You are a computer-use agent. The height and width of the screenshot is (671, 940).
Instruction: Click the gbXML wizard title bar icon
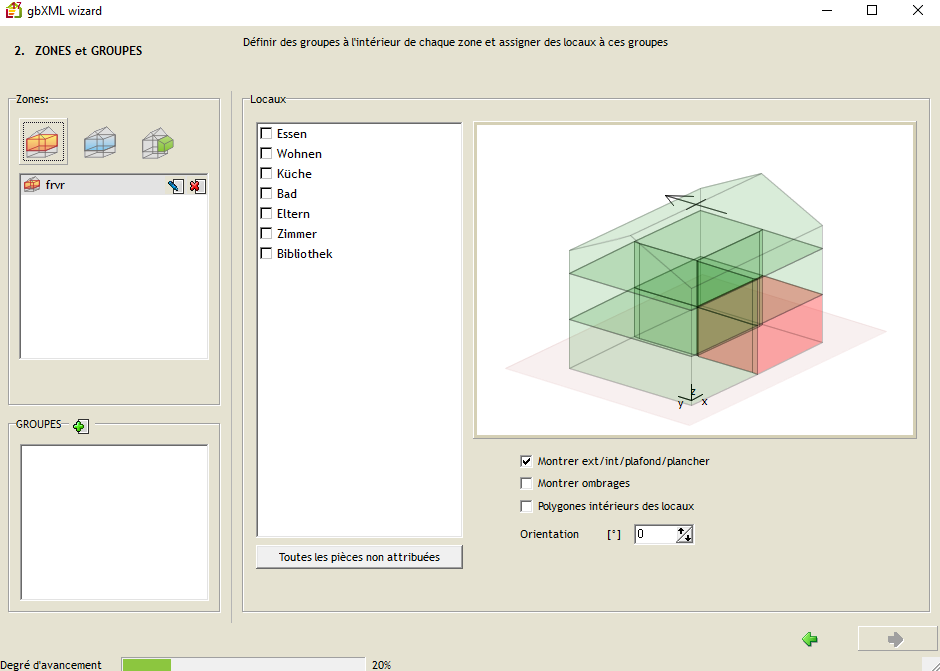pyautogui.click(x=13, y=10)
